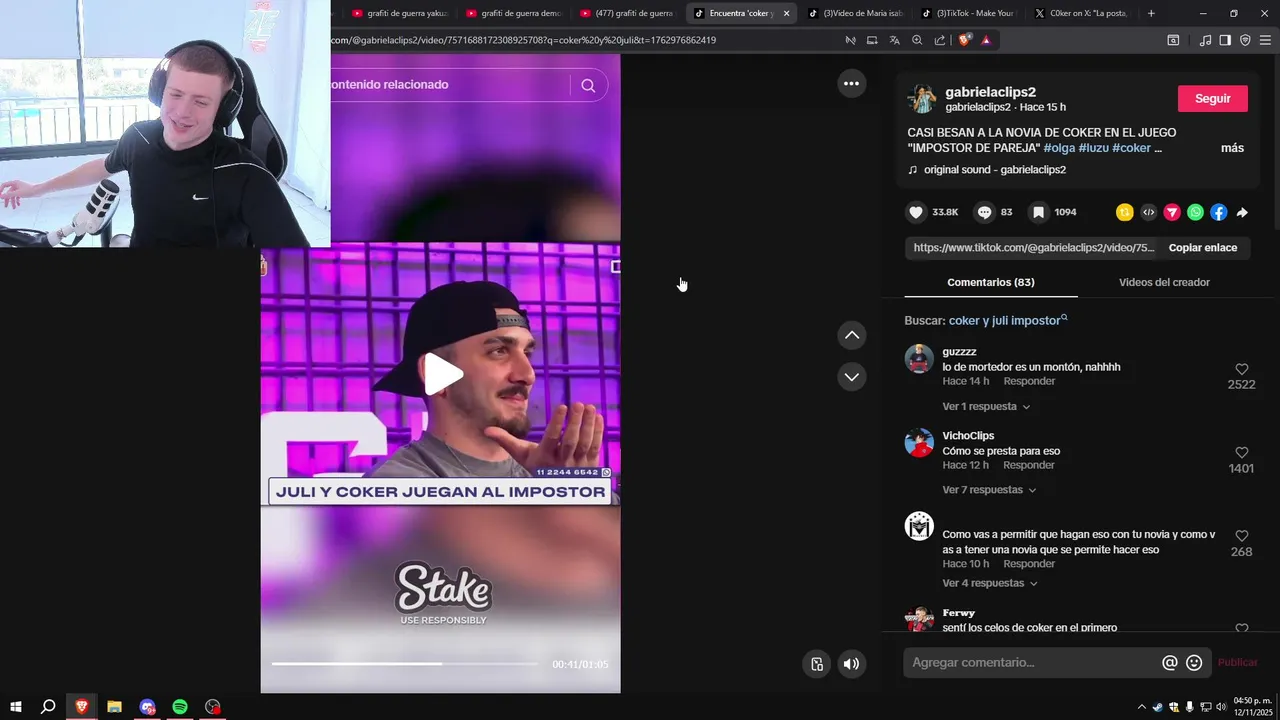Screen dimensions: 1280x720
Task: Click share page icon in address bar
Action: click(940, 40)
